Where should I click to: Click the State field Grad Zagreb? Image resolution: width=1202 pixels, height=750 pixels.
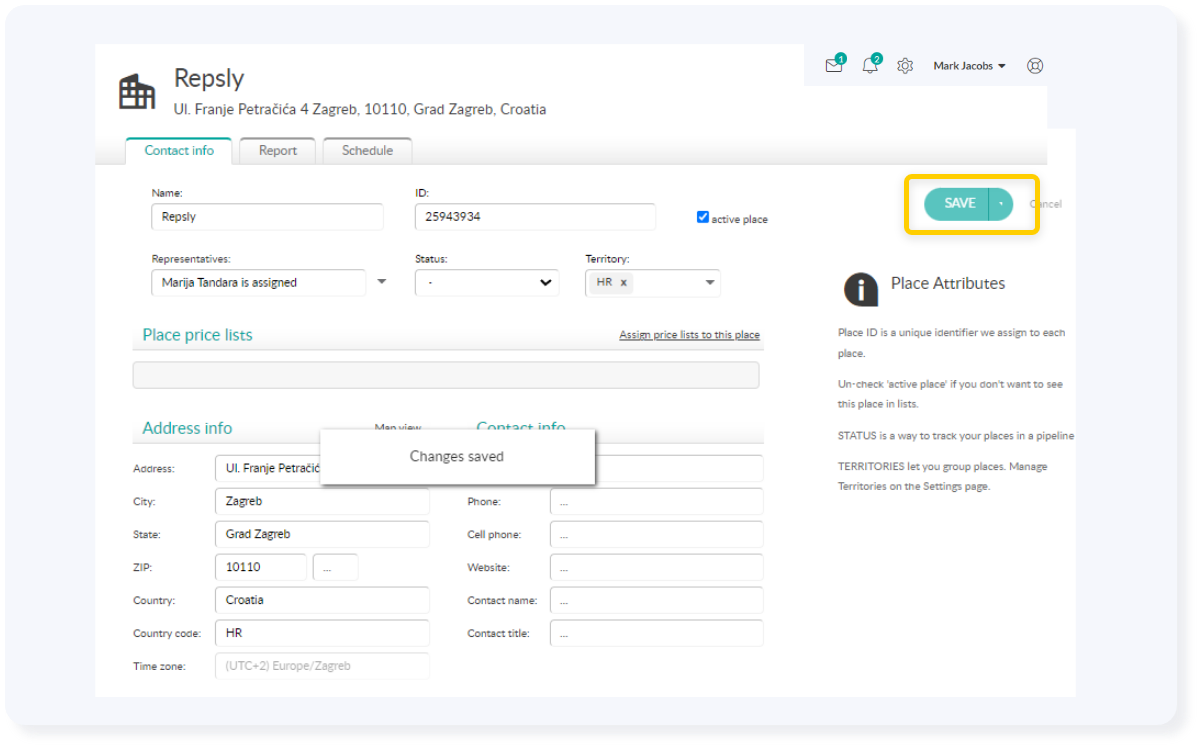[x=322, y=535]
